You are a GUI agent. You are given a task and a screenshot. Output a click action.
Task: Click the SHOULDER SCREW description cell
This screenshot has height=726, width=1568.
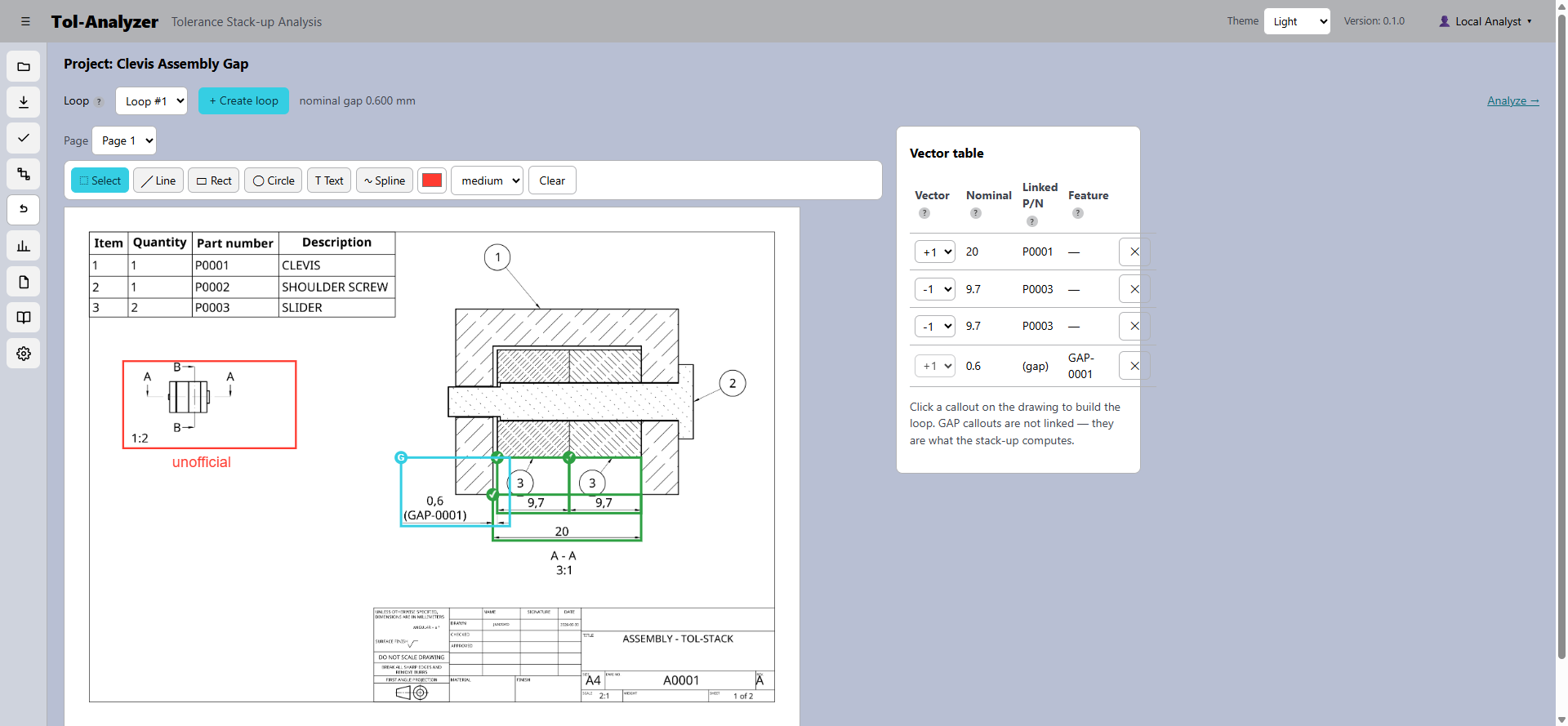pyautogui.click(x=336, y=287)
